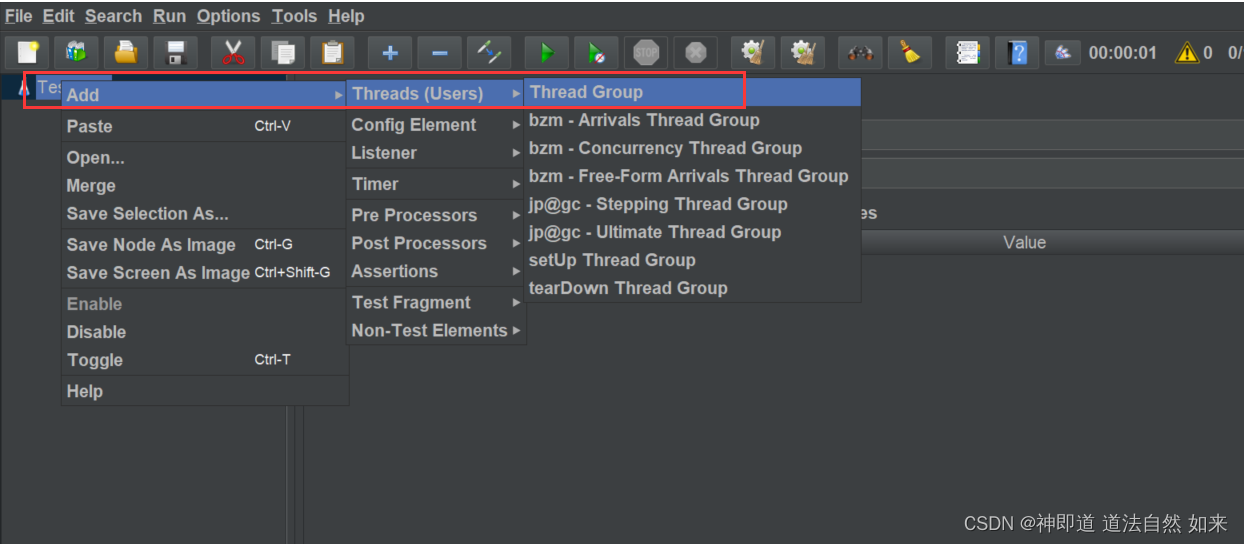
Task: Click the Help question mark toolbar icon
Action: pyautogui.click(x=1018, y=53)
